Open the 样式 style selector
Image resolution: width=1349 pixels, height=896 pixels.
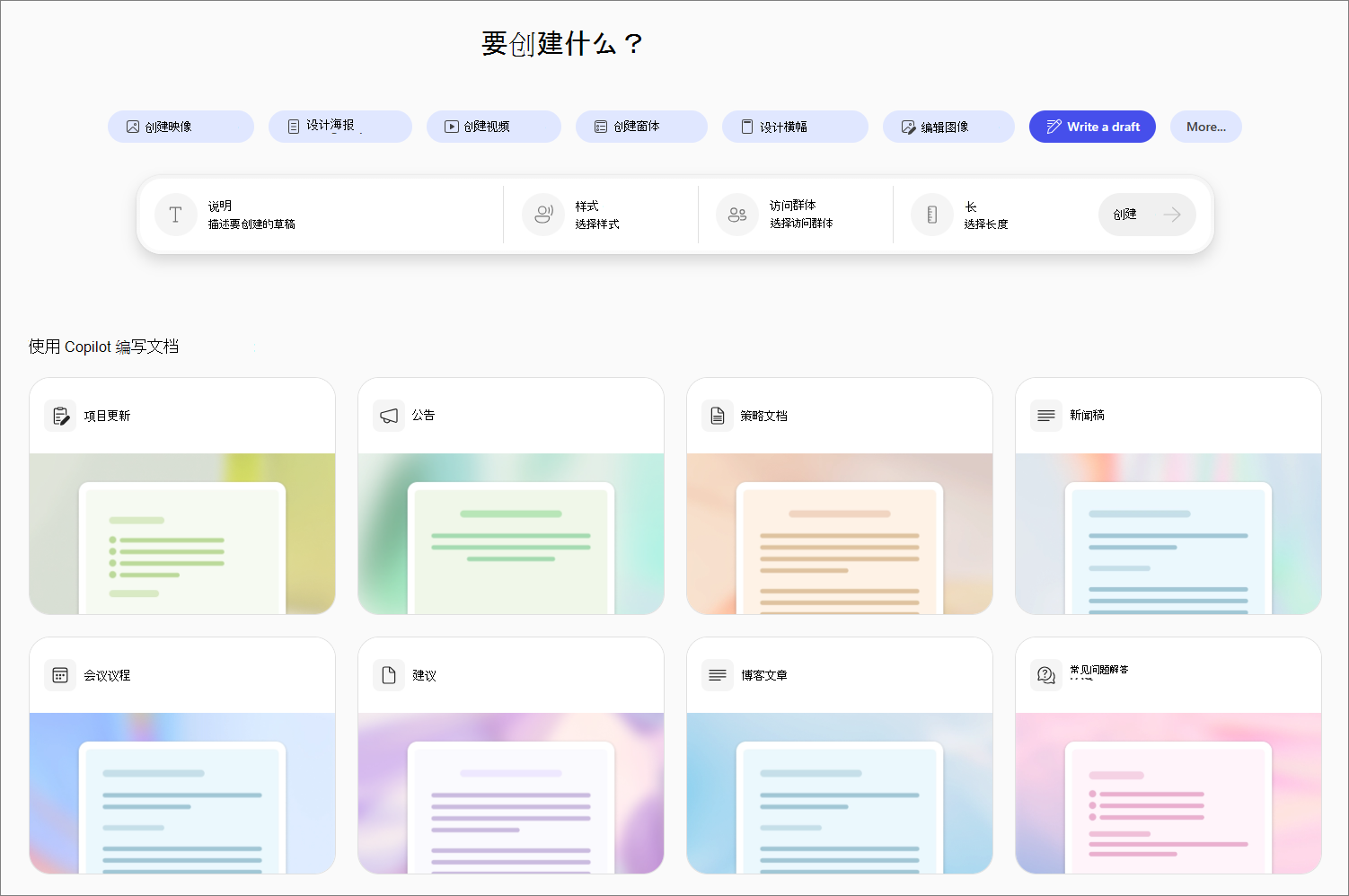(601, 215)
